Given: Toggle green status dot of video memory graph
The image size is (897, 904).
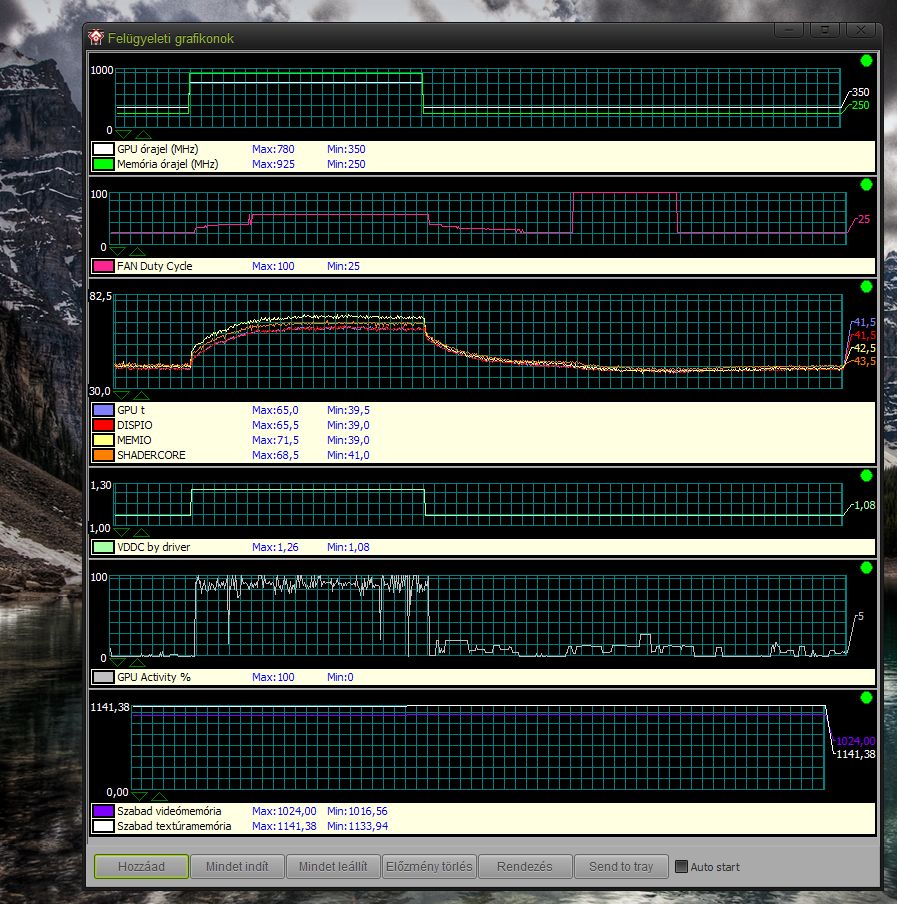Looking at the screenshot, I should (866, 698).
